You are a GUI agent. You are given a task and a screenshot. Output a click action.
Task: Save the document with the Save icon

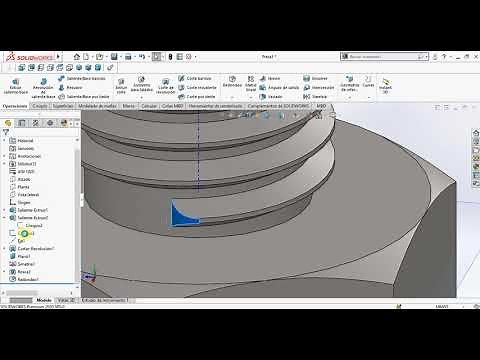[114, 57]
